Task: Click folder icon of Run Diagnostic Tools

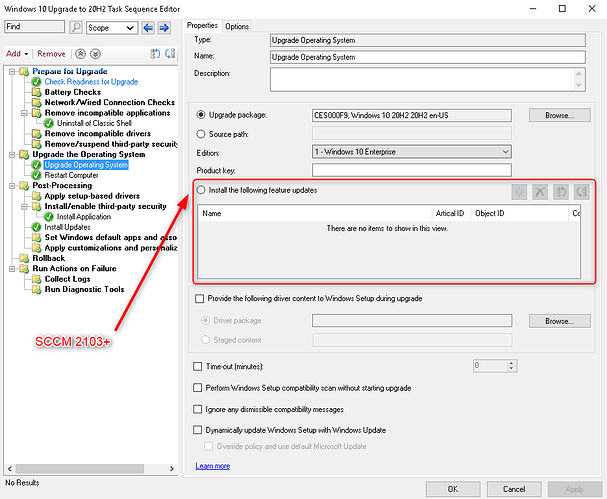Action: pyautogui.click(x=36, y=290)
